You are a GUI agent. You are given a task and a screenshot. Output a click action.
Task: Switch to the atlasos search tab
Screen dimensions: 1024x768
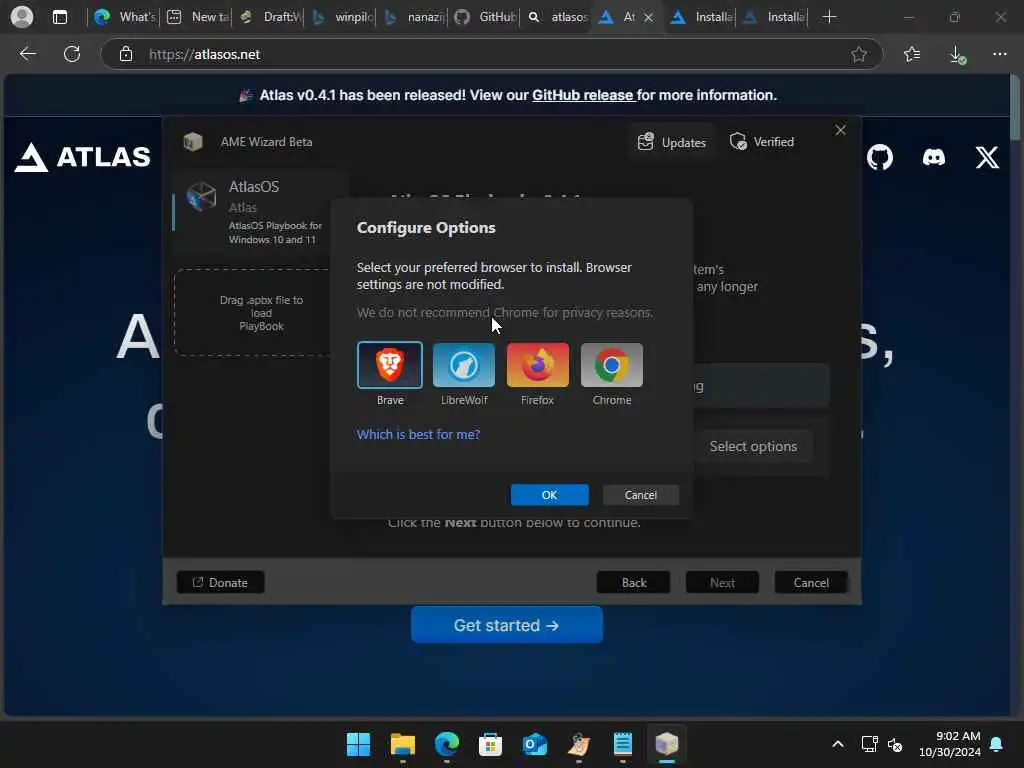click(556, 17)
